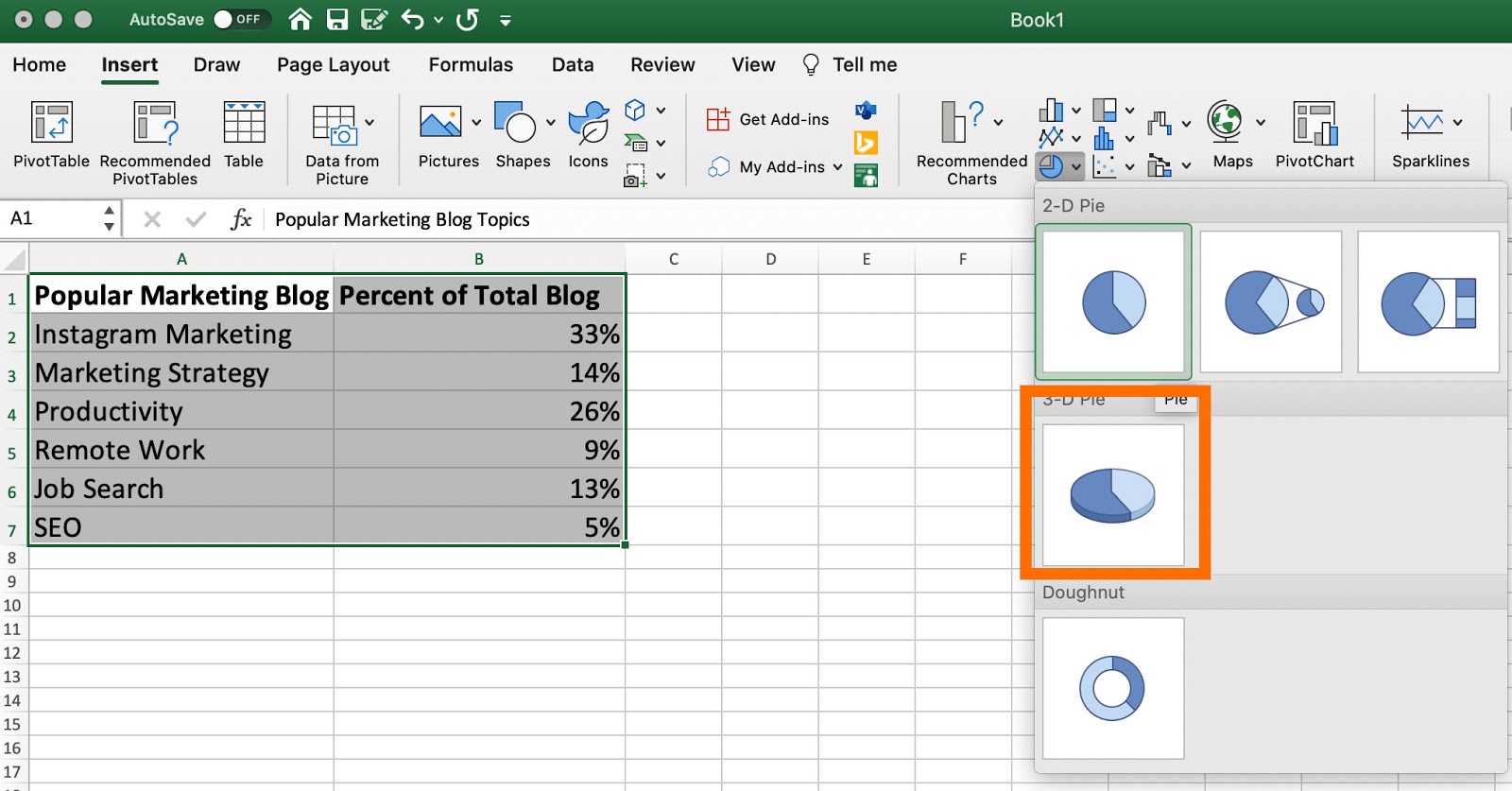Switch to the Draw tab
1512x791 pixels.
pos(216,65)
